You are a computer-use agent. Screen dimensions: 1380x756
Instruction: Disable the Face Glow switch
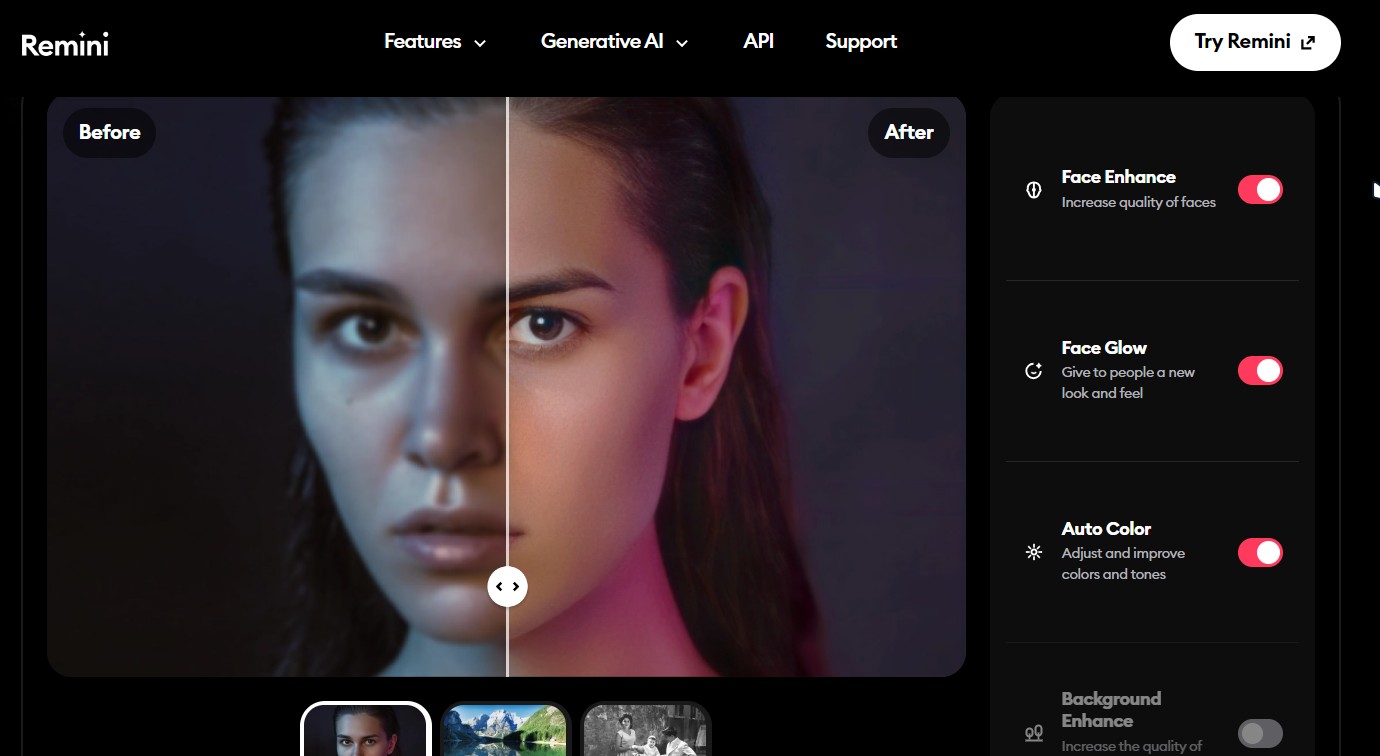click(x=1260, y=371)
